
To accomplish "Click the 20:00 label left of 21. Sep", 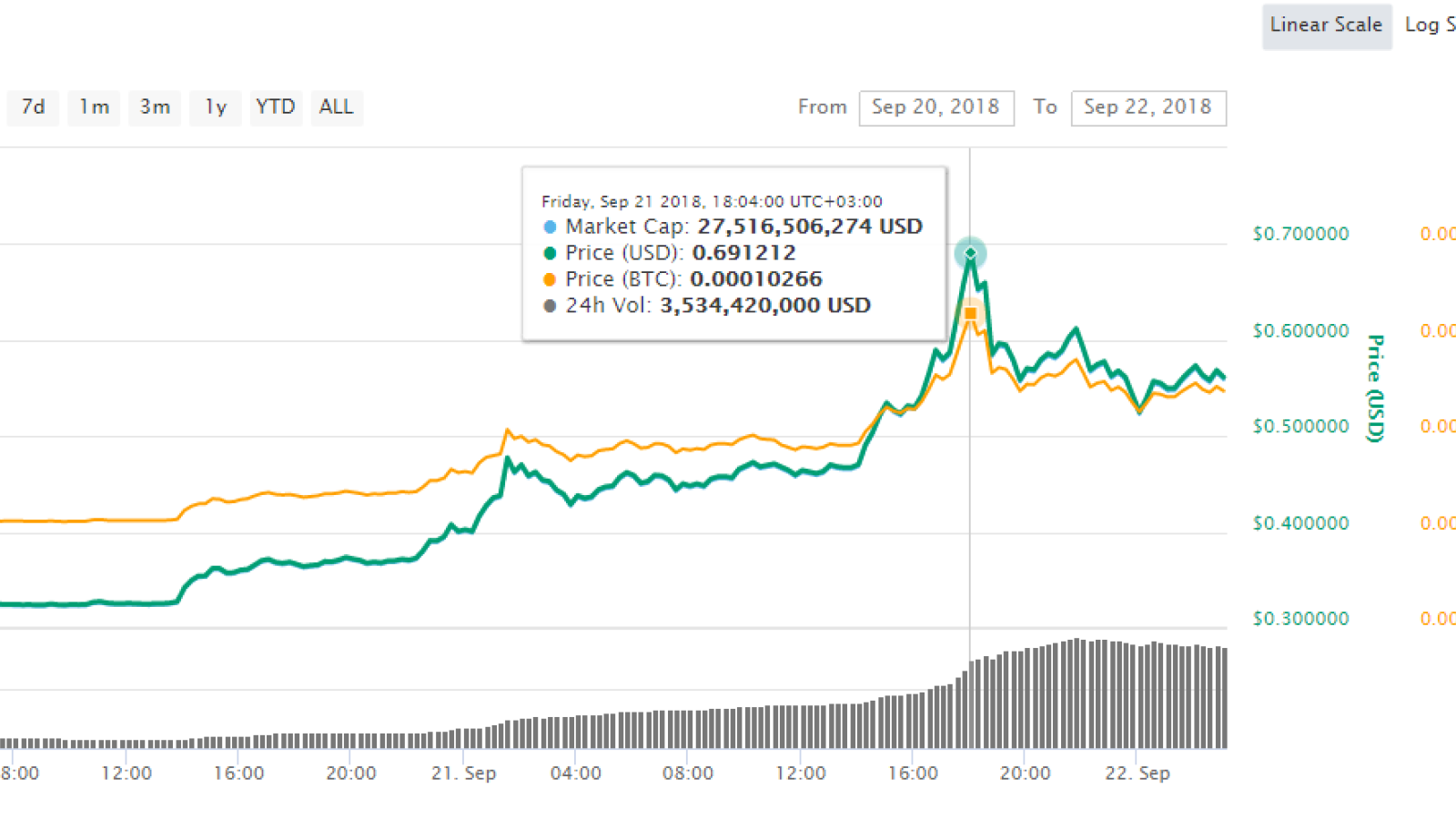I will tap(351, 773).
